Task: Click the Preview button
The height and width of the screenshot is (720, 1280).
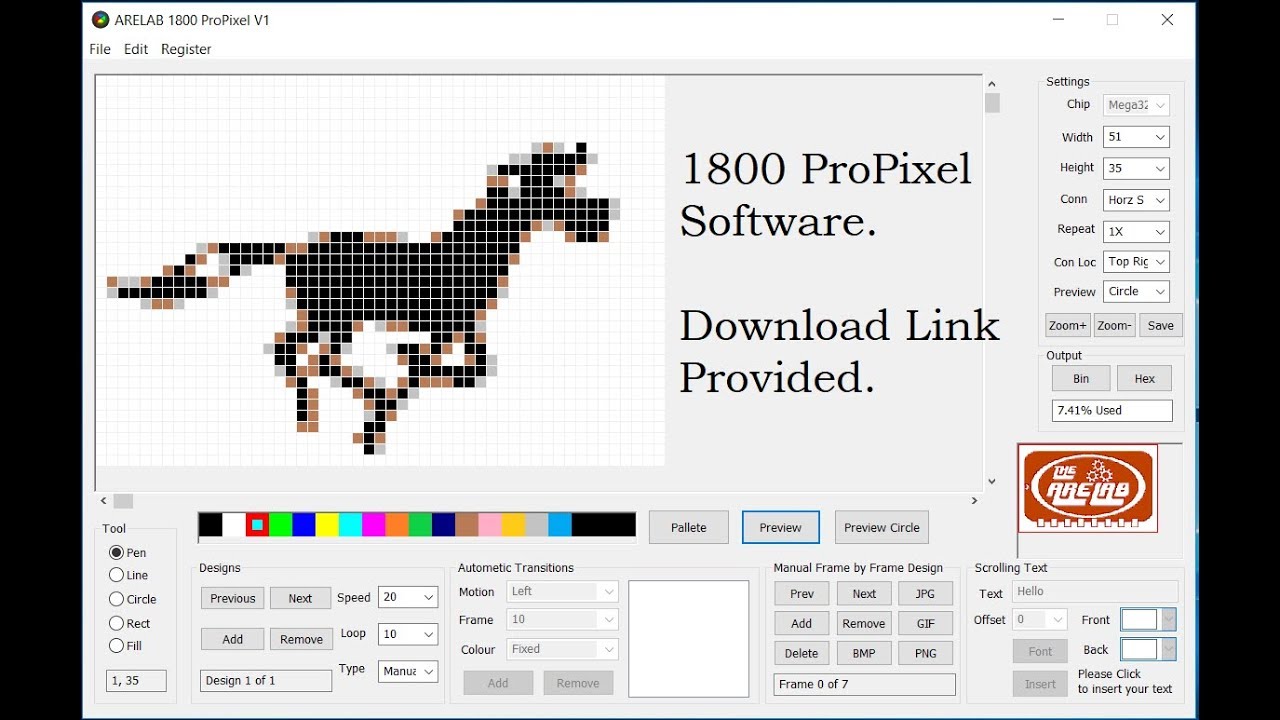Action: click(781, 527)
